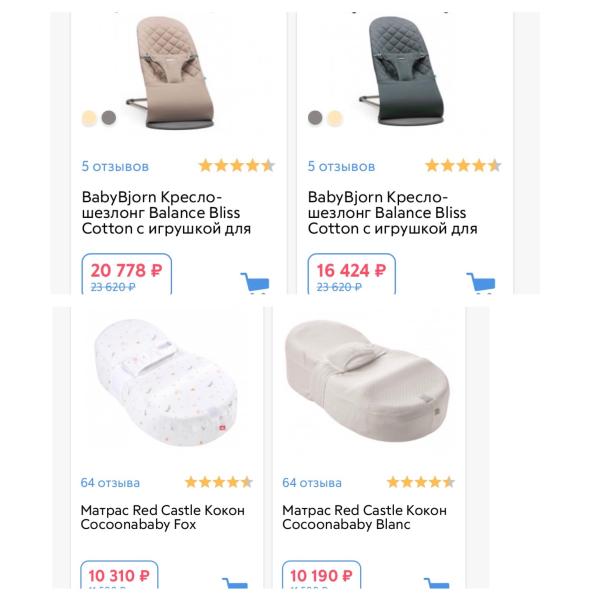Select beige color swatch on second bouncer card

coord(335,117)
